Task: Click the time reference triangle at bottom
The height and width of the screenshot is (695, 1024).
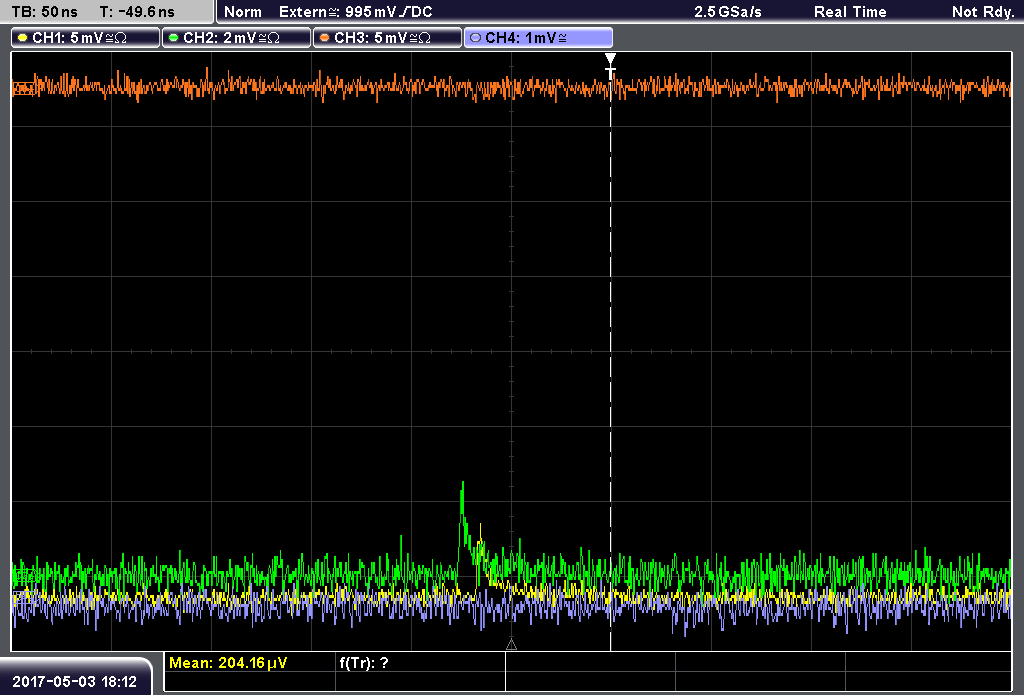Action: (x=511, y=645)
